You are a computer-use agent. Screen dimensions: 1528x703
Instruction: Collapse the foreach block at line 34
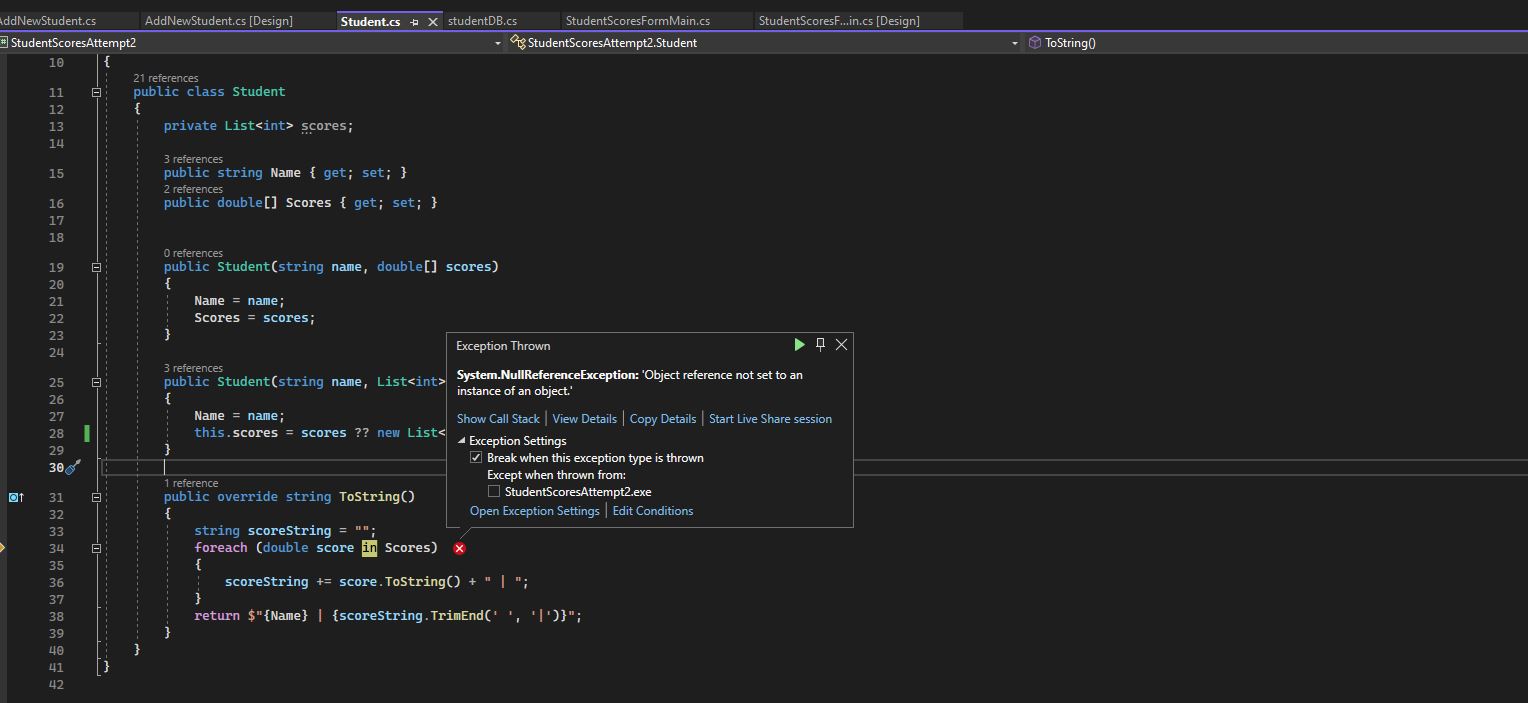click(x=97, y=548)
